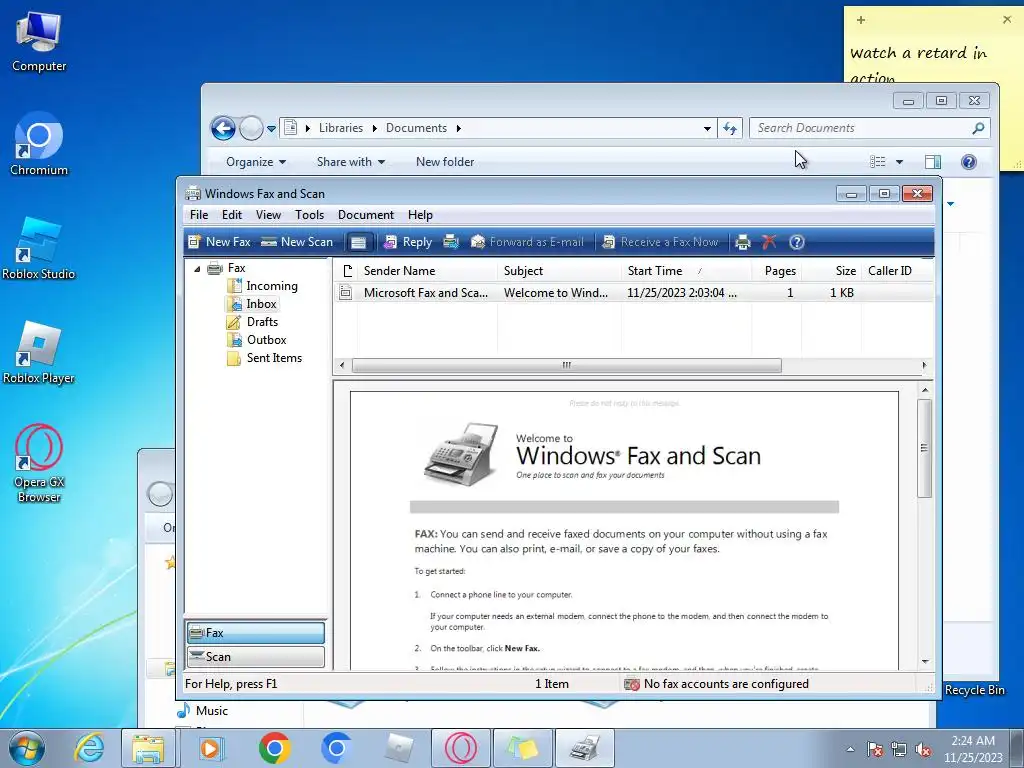1024x768 pixels.
Task: Switch to the Fax view button
Action: point(255,633)
